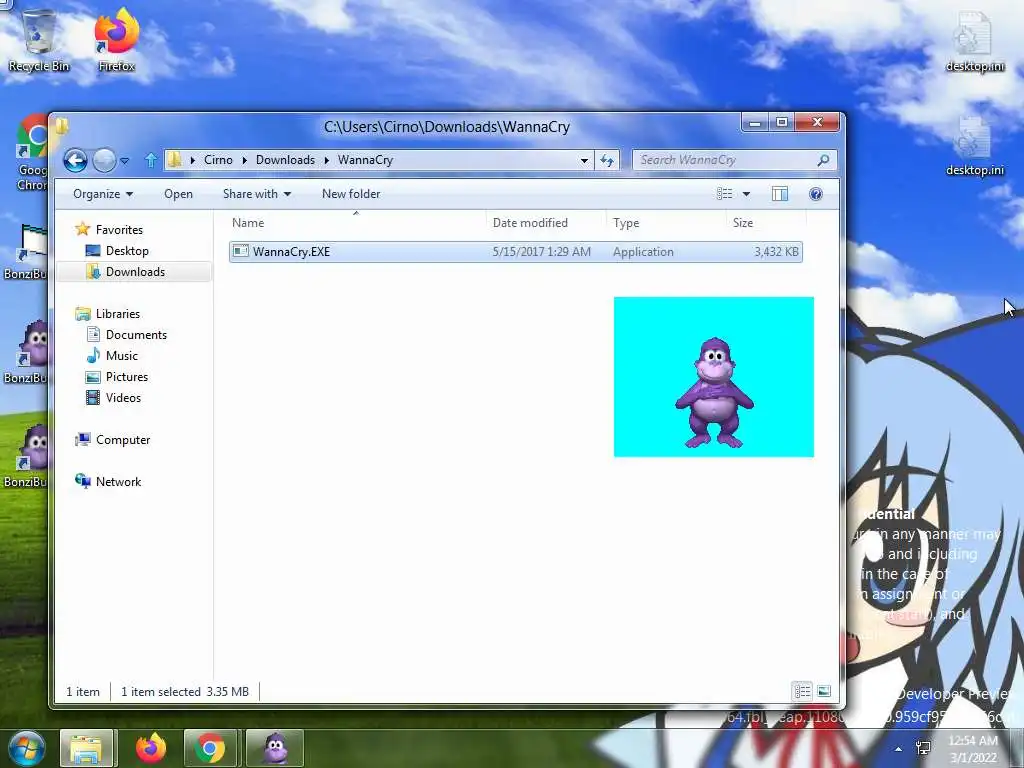Screen dimensions: 1024x768
Task: Click the WannaCry.EXE application icon
Action: point(241,251)
